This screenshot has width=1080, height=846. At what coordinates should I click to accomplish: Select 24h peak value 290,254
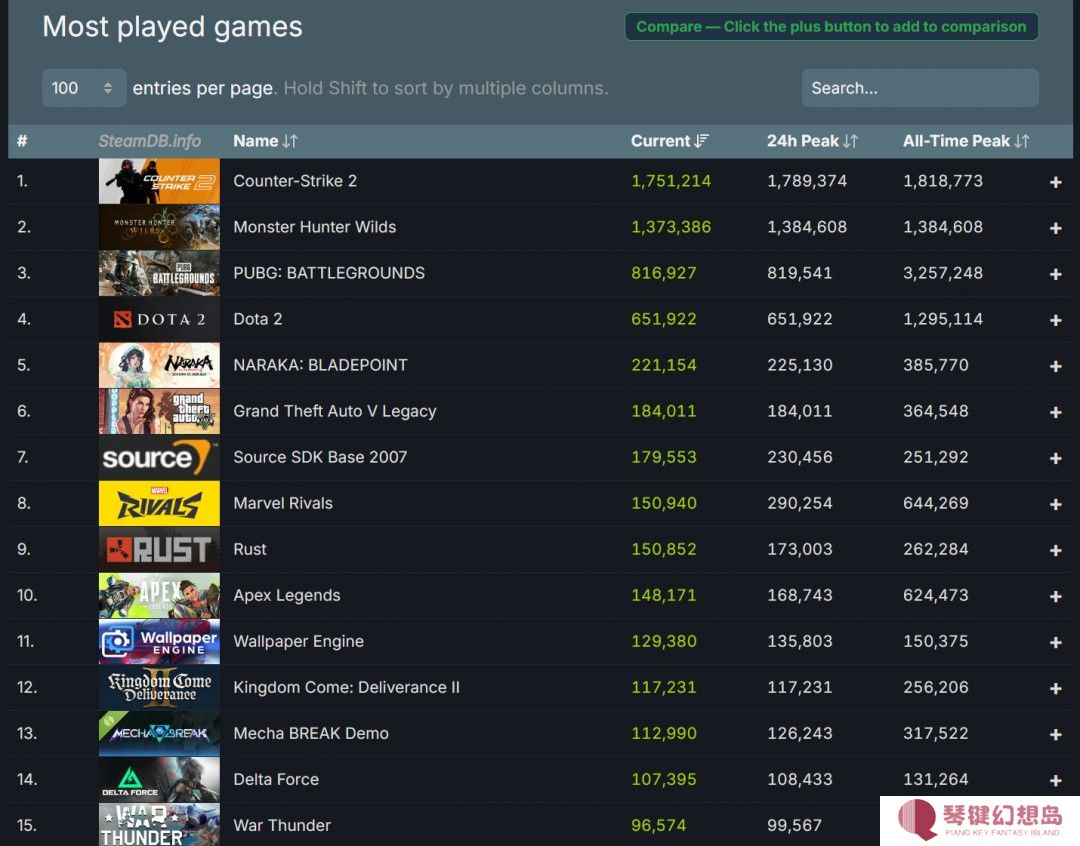pos(800,504)
